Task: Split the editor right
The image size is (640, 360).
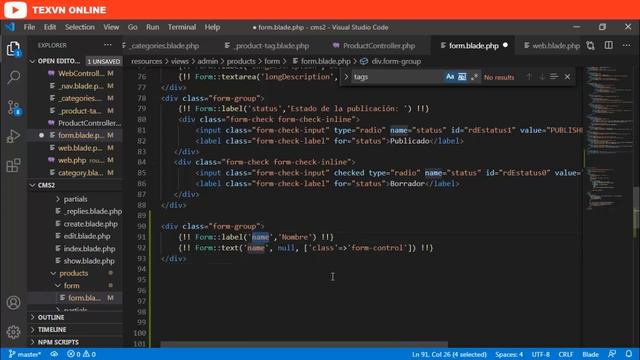Action: tap(609, 45)
